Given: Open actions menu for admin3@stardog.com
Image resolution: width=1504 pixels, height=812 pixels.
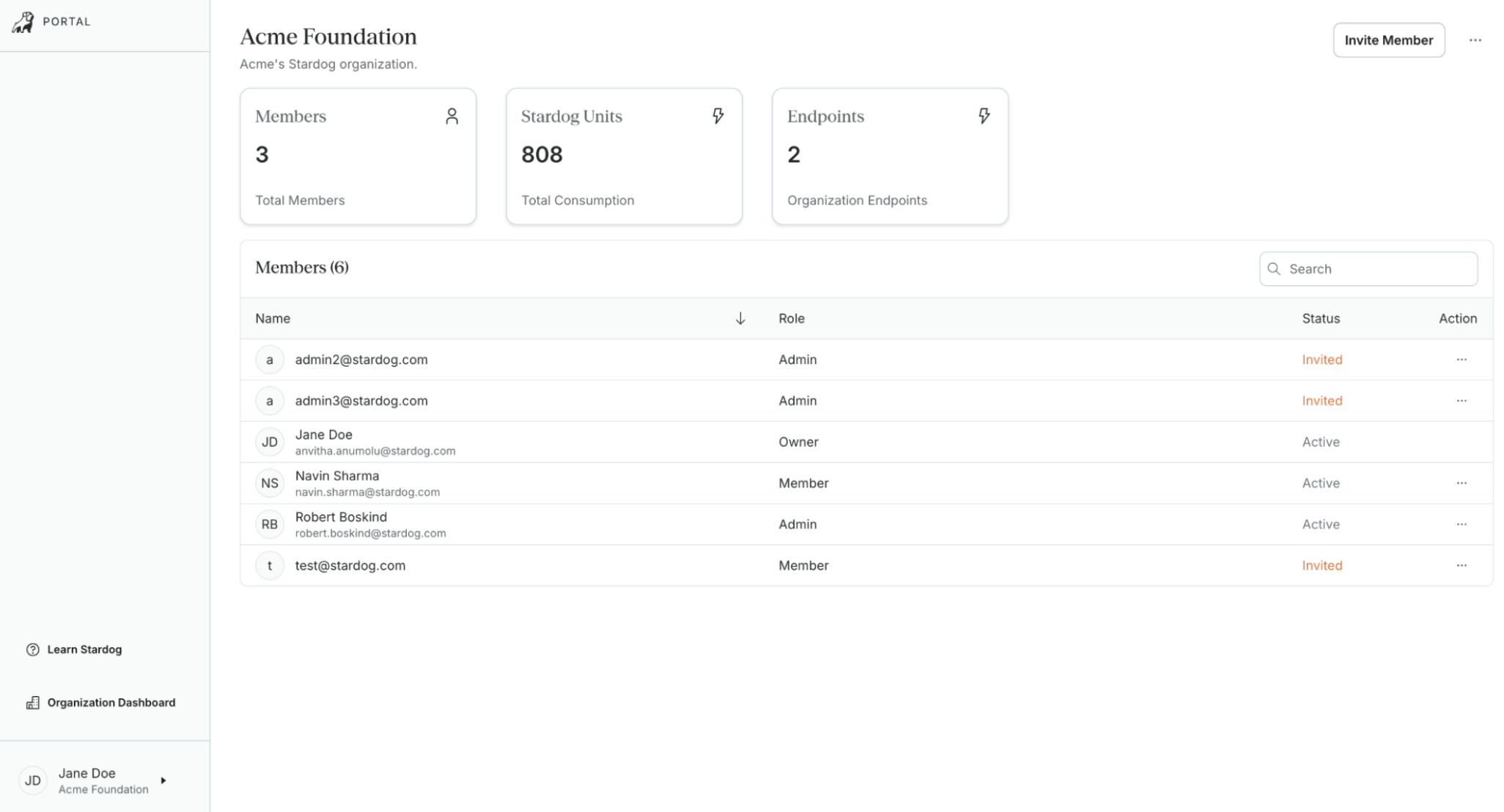Looking at the screenshot, I should tap(1461, 401).
